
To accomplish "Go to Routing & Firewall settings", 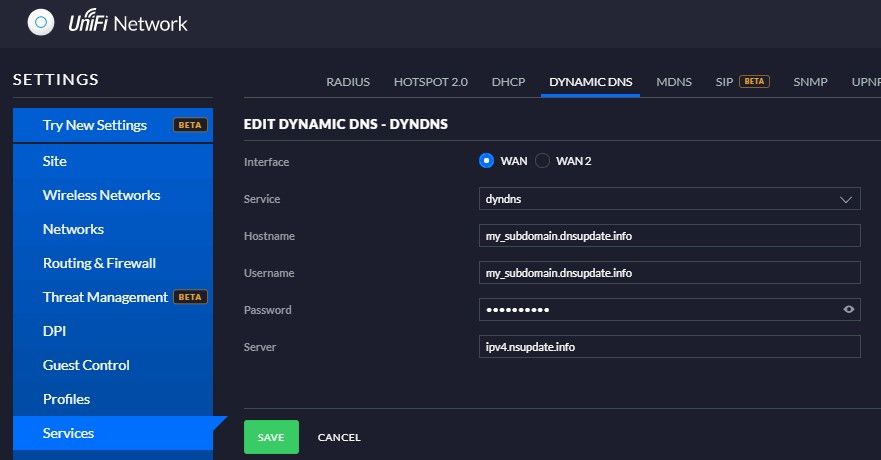I will (99, 263).
